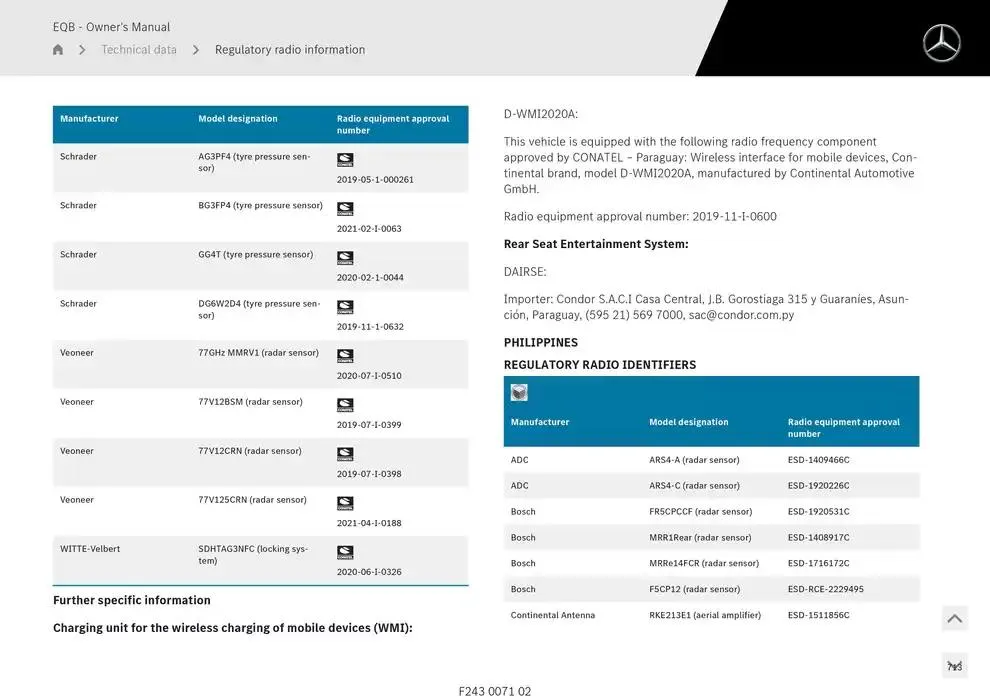Click the EQB Owner's Manual title
This screenshot has width=990, height=700.
point(110,26)
